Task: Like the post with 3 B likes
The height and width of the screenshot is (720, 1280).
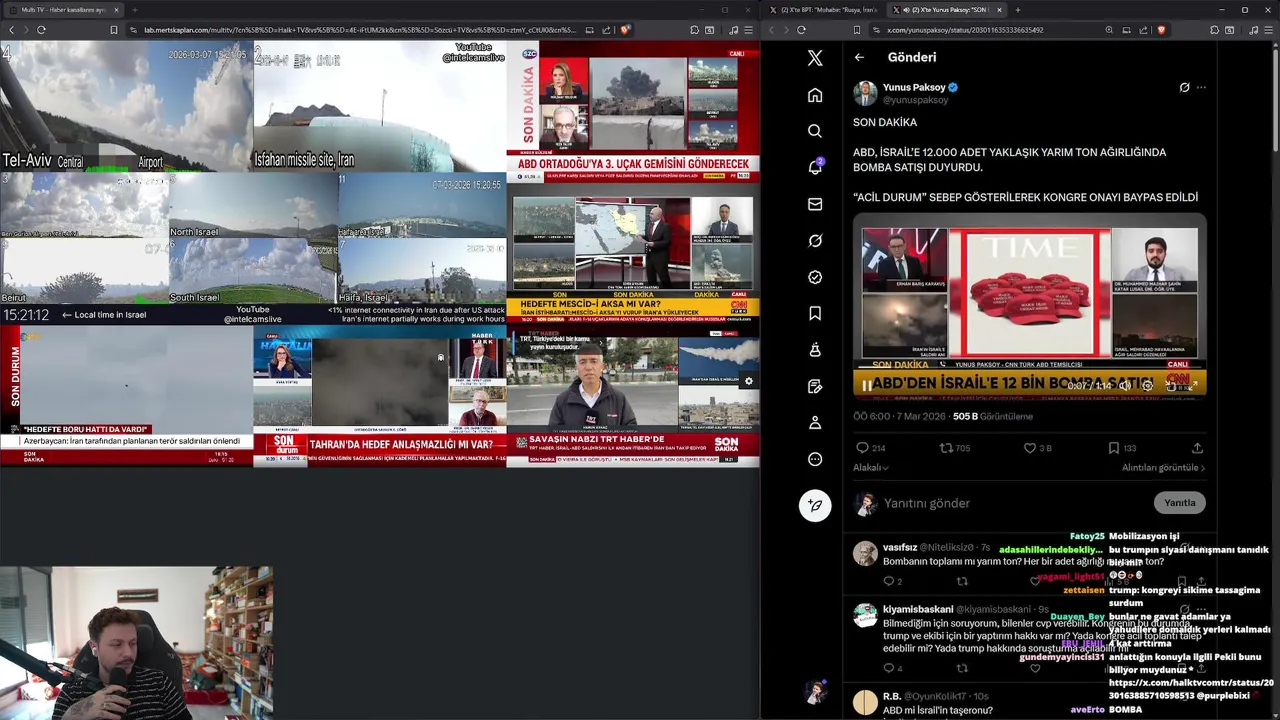Action: [x=1037, y=448]
